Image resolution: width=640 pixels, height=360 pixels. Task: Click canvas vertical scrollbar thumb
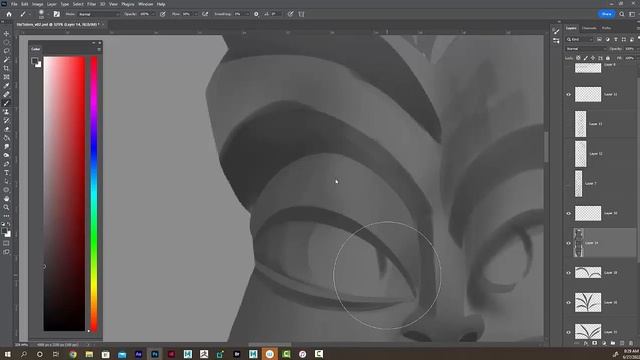coord(546,147)
